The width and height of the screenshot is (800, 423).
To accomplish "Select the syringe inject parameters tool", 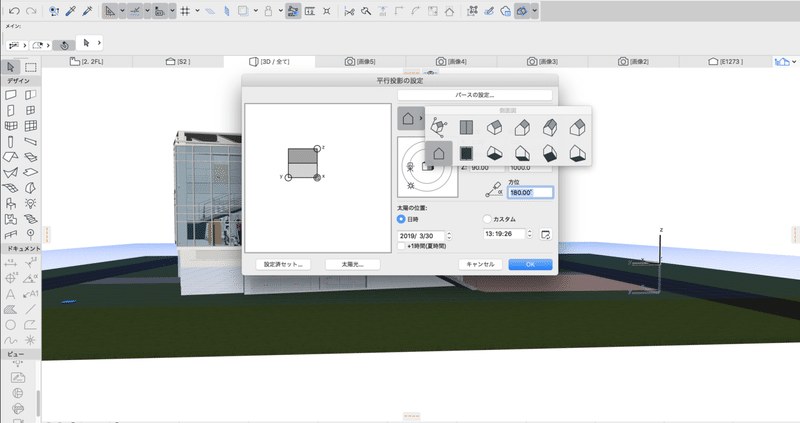I will [87, 11].
